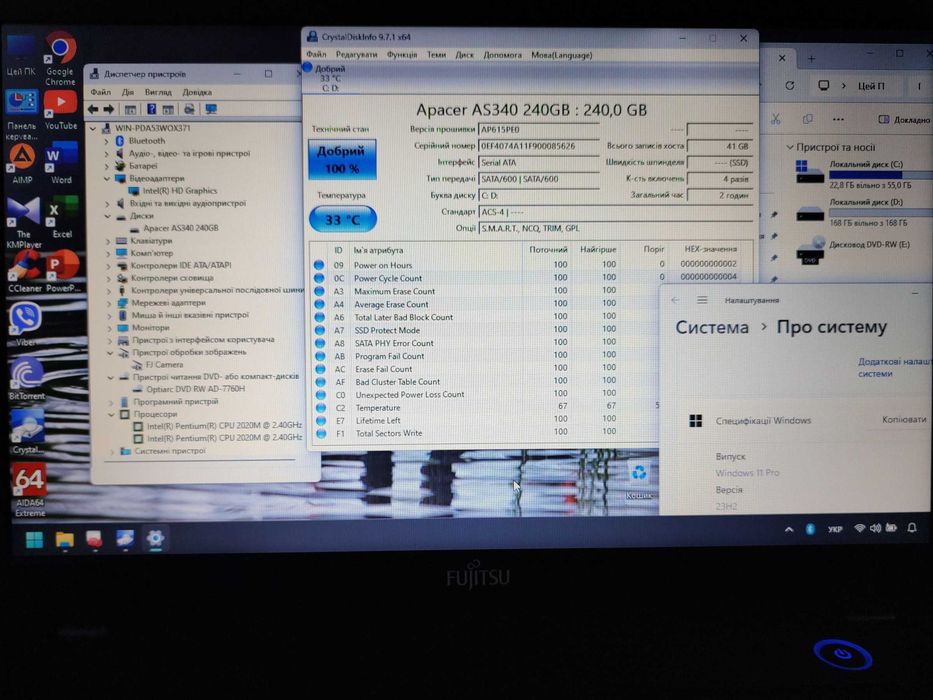
Task: Open Функція menu in CrystalDiskInfo
Action: [402, 55]
